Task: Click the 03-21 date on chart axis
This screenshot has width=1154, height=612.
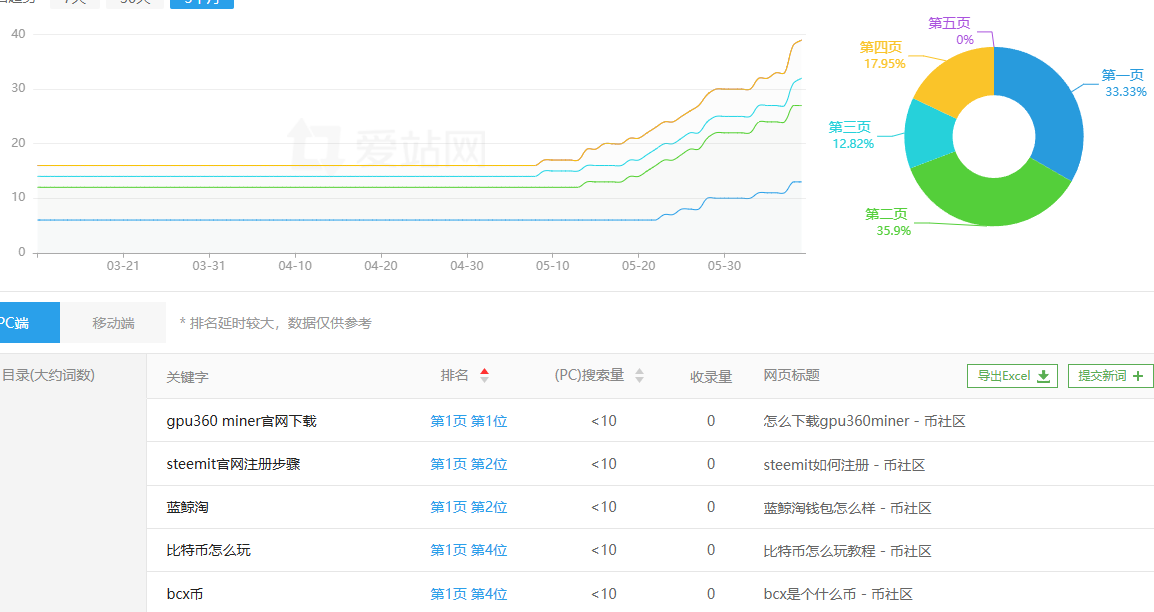Action: (123, 266)
